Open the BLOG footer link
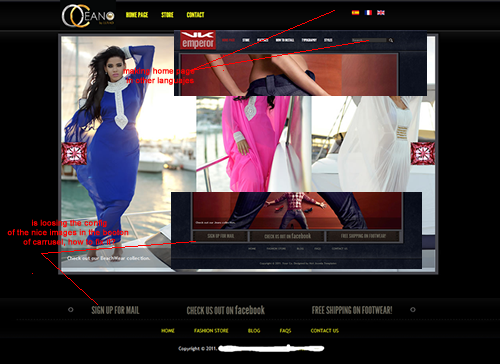The width and height of the screenshot is (500, 364). (254, 331)
